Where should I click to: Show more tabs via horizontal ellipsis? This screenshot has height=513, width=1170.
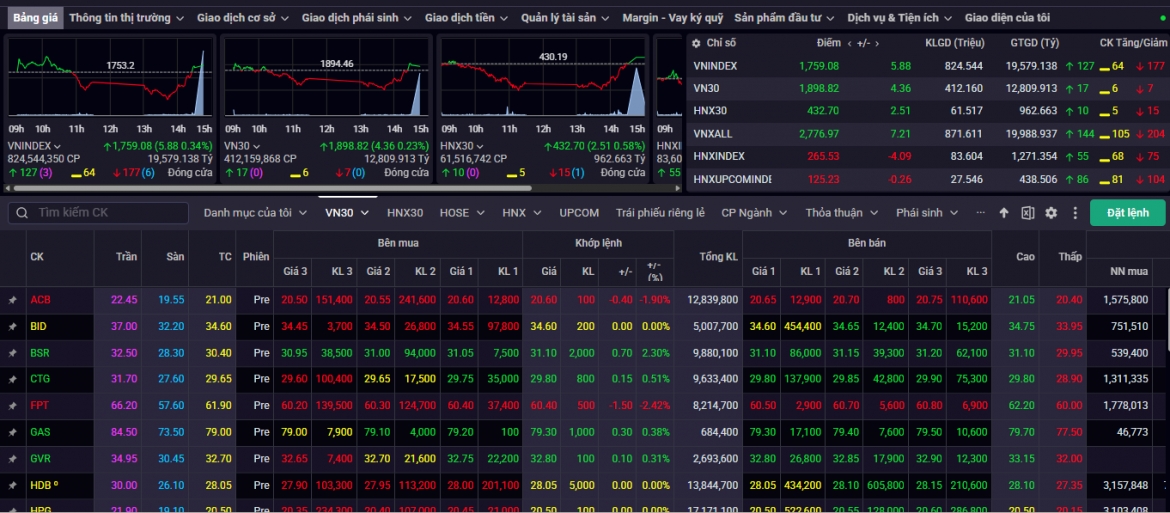980,213
